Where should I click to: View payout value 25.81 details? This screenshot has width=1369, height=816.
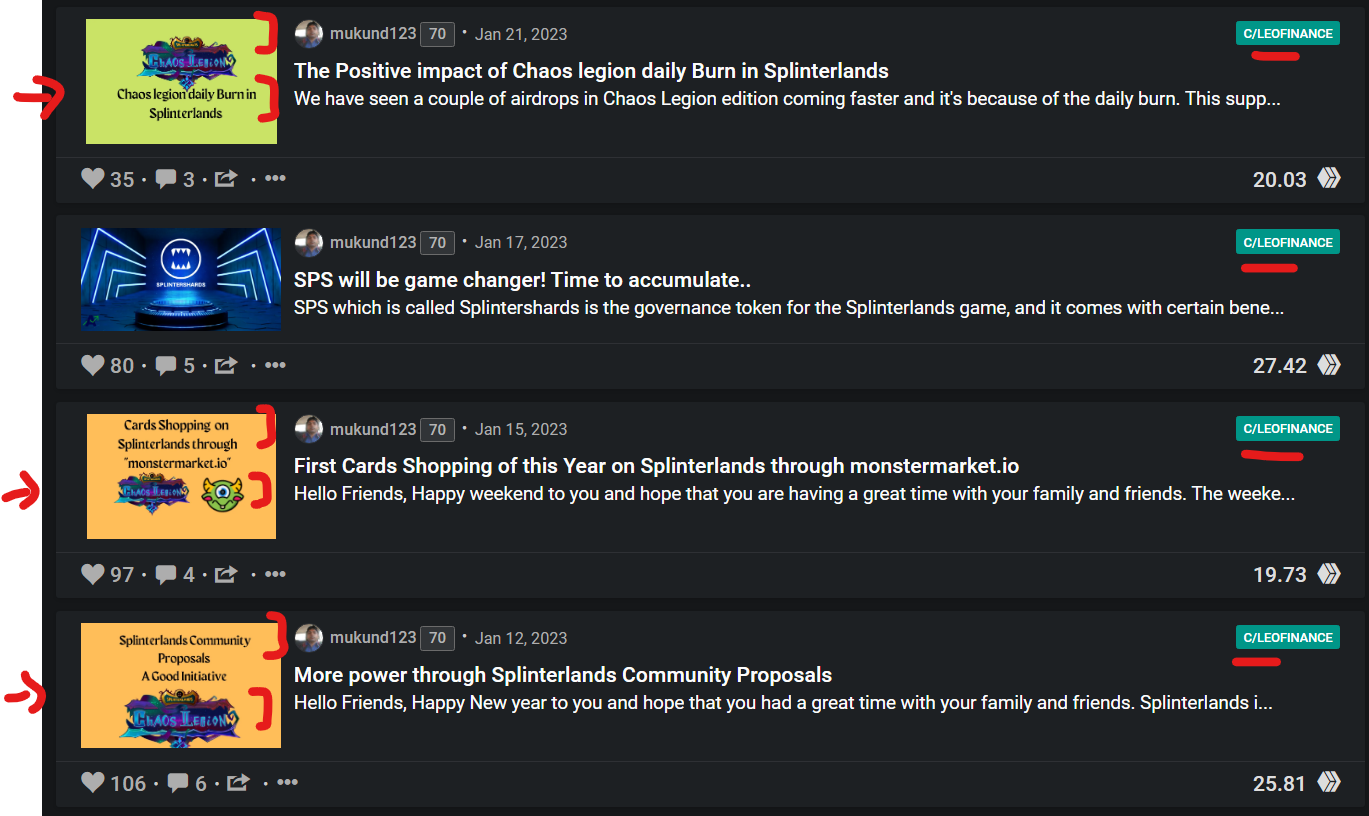[x=1279, y=783]
